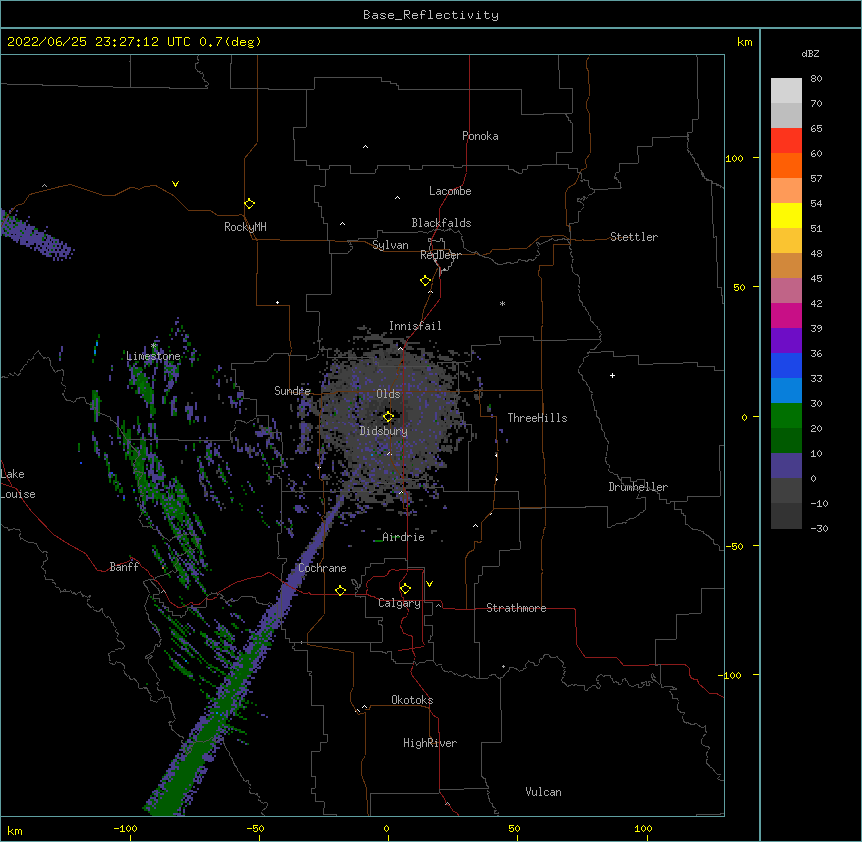The width and height of the screenshot is (862, 842).
Task: Click the HighRiver town label
Action: tap(430, 743)
